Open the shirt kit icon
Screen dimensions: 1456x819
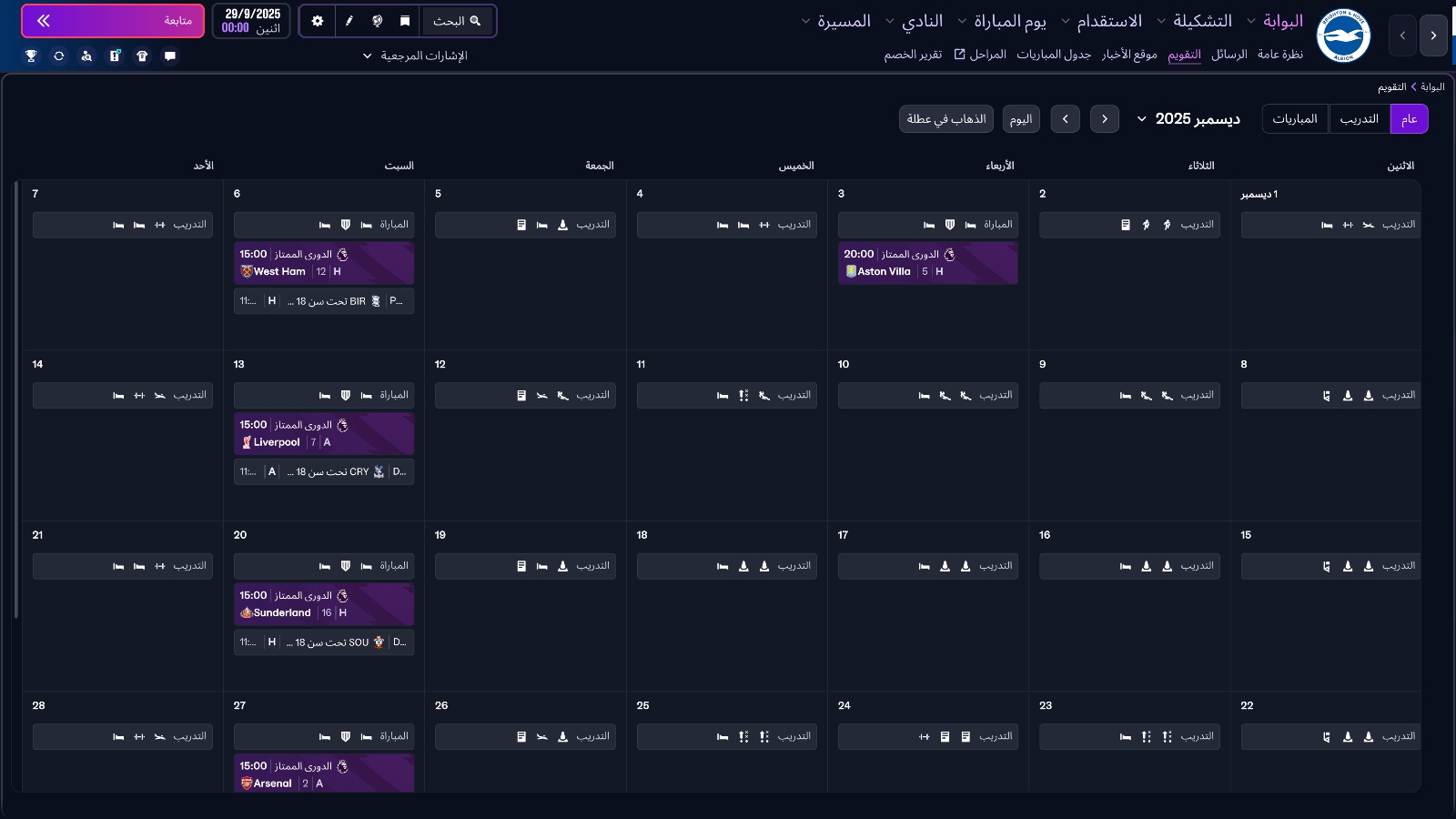142,56
